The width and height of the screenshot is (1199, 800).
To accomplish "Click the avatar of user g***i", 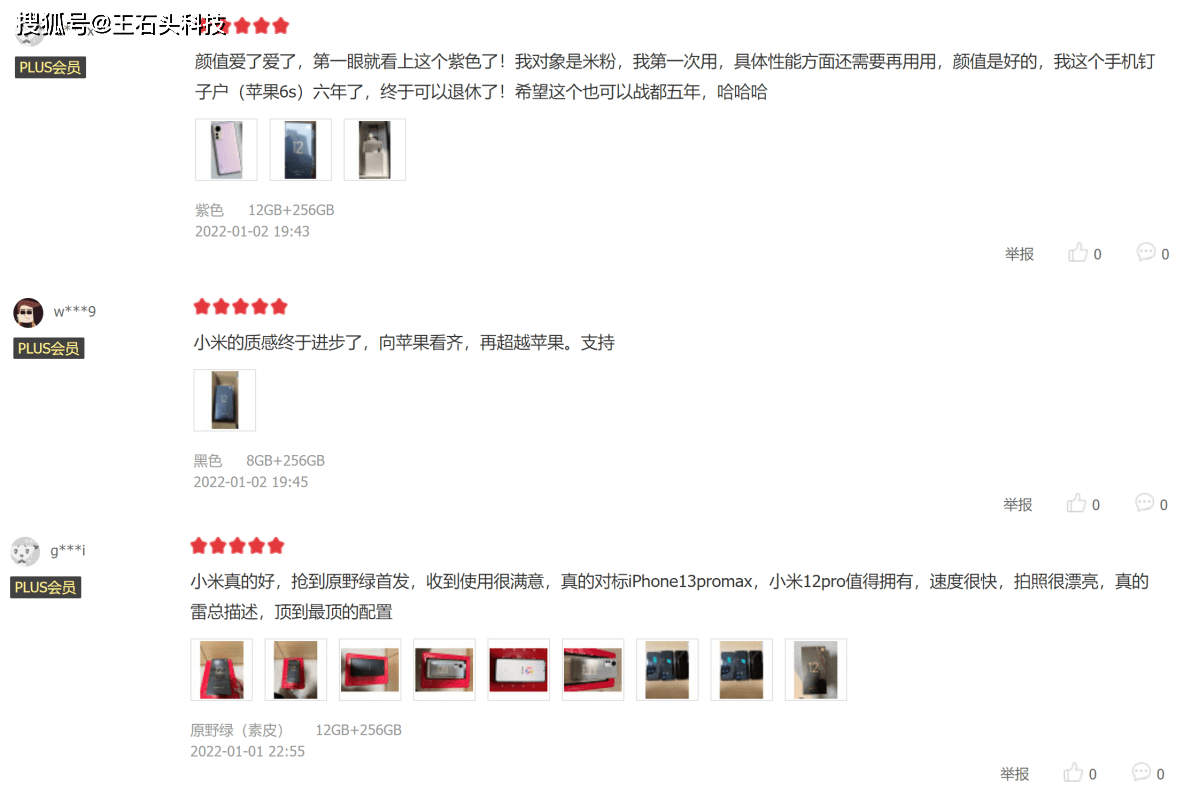I will point(25,551).
